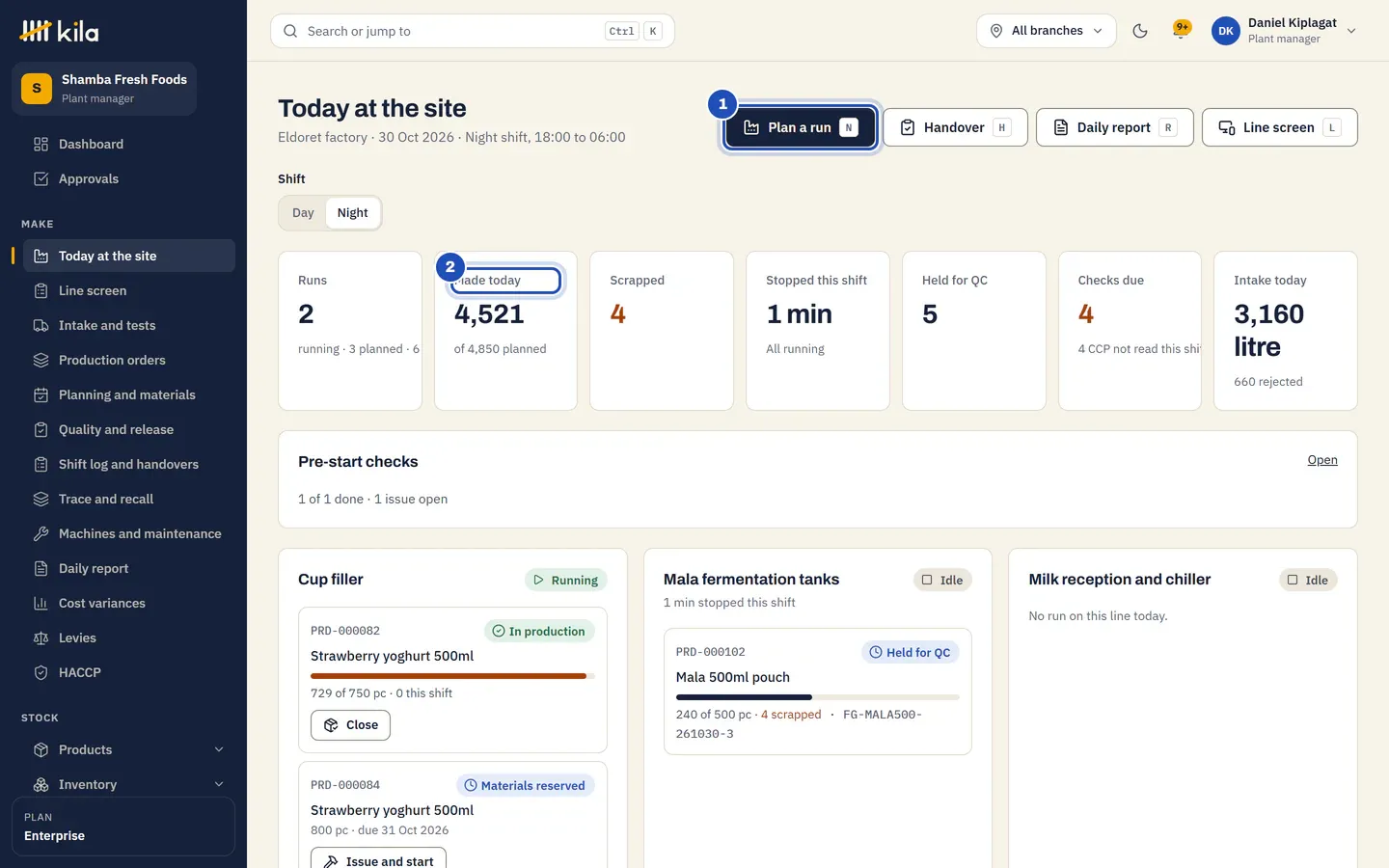Click Issue and start for PRD-000084
The height and width of the screenshot is (868, 1389).
[378, 859]
